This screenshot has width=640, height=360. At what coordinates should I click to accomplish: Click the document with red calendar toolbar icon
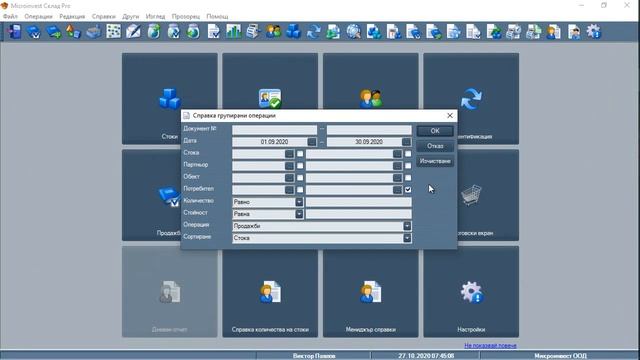click(x=393, y=31)
